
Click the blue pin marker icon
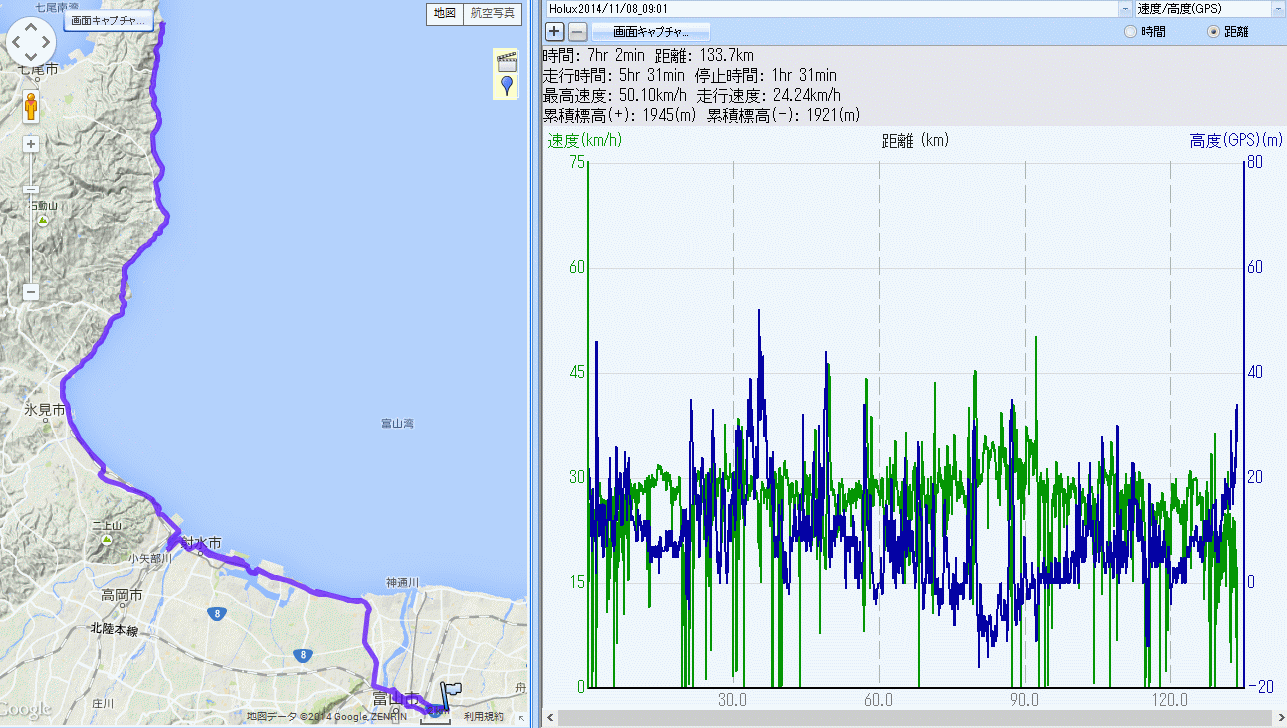(x=507, y=85)
